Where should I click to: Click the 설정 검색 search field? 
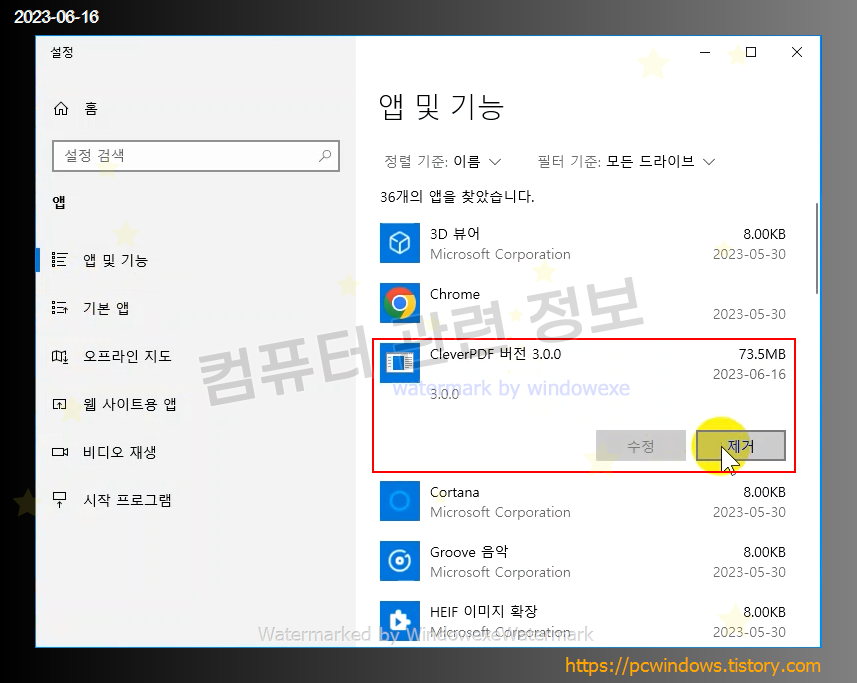click(196, 156)
